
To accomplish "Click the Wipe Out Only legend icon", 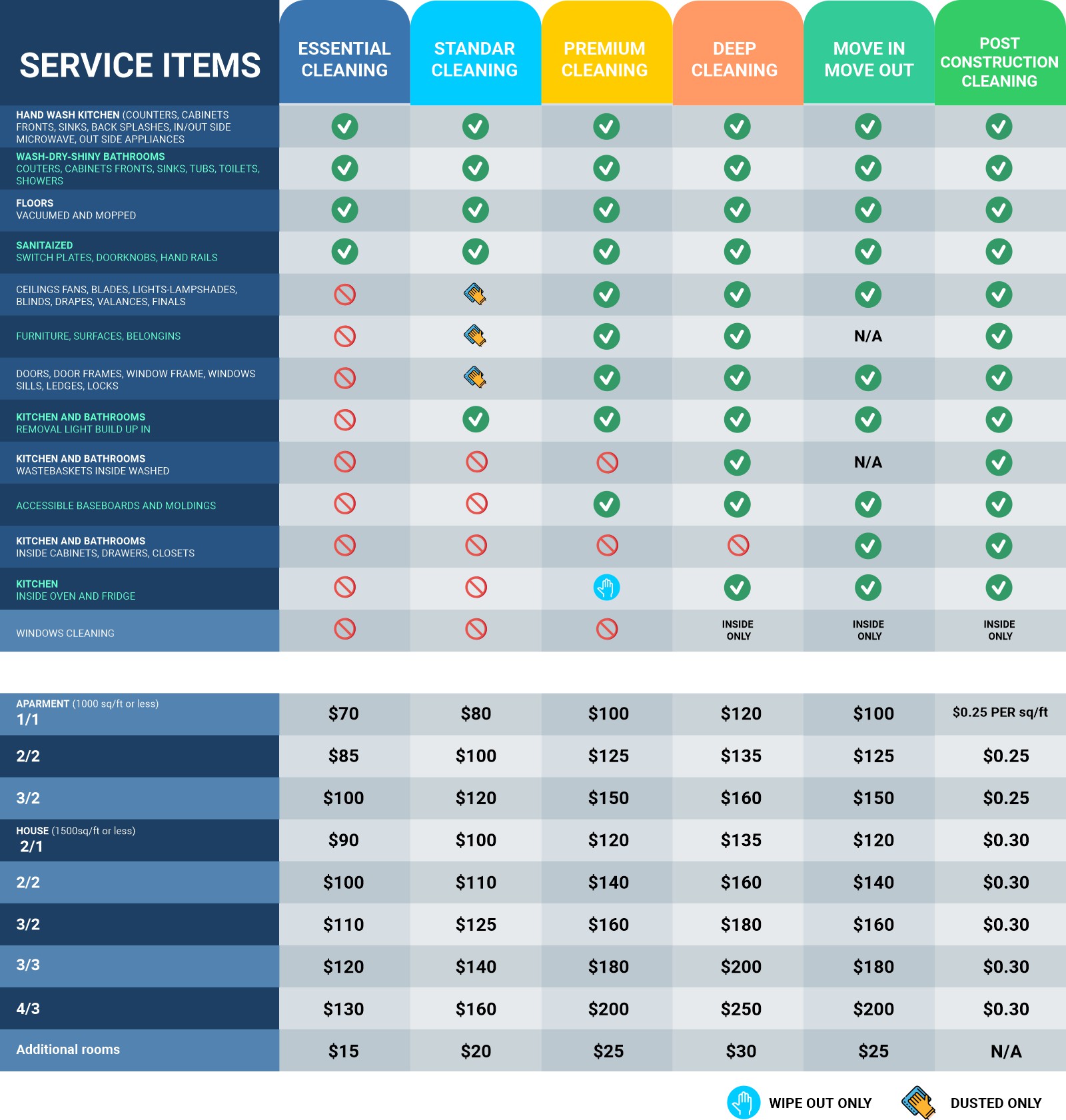I will click(x=744, y=1103).
